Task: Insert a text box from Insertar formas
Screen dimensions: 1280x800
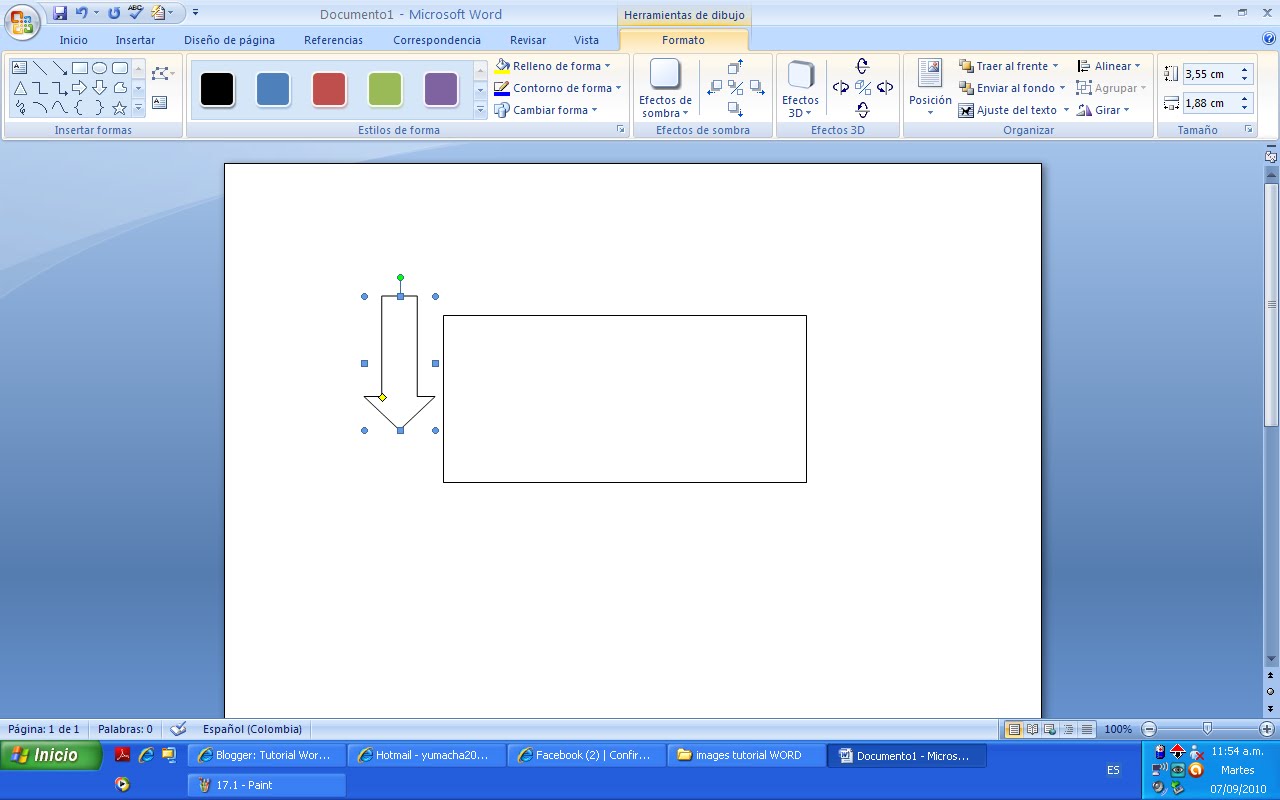Action: (160, 102)
